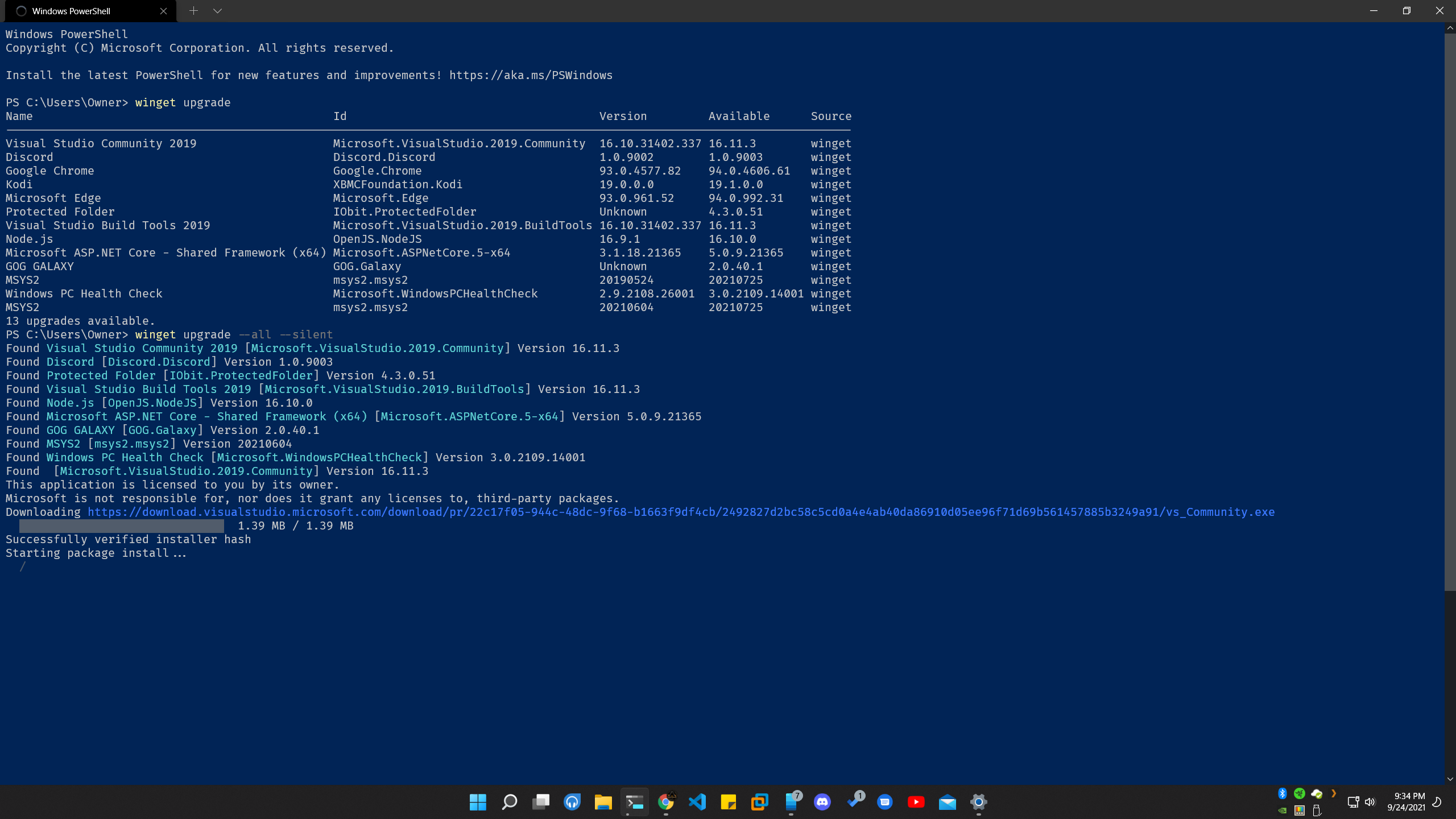Click the clock to open the calendar
The image size is (1456, 819).
pyautogui.click(x=1406, y=802)
